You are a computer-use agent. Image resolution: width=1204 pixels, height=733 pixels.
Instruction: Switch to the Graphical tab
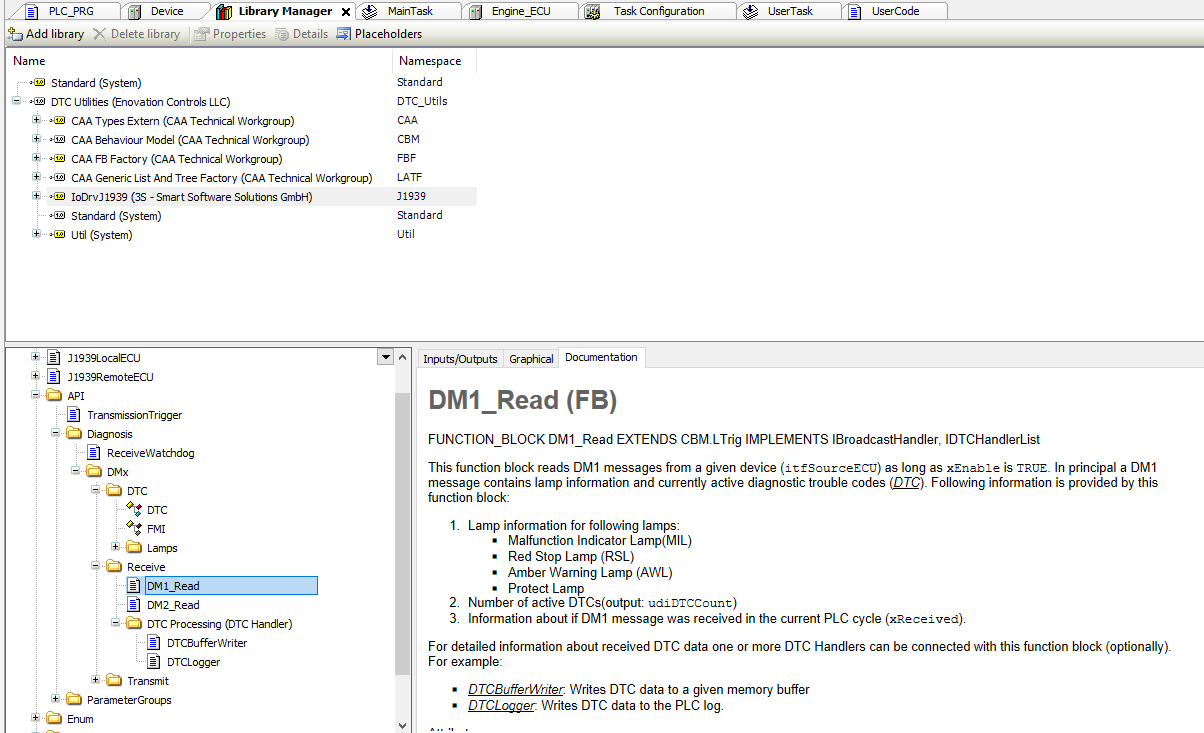[531, 359]
